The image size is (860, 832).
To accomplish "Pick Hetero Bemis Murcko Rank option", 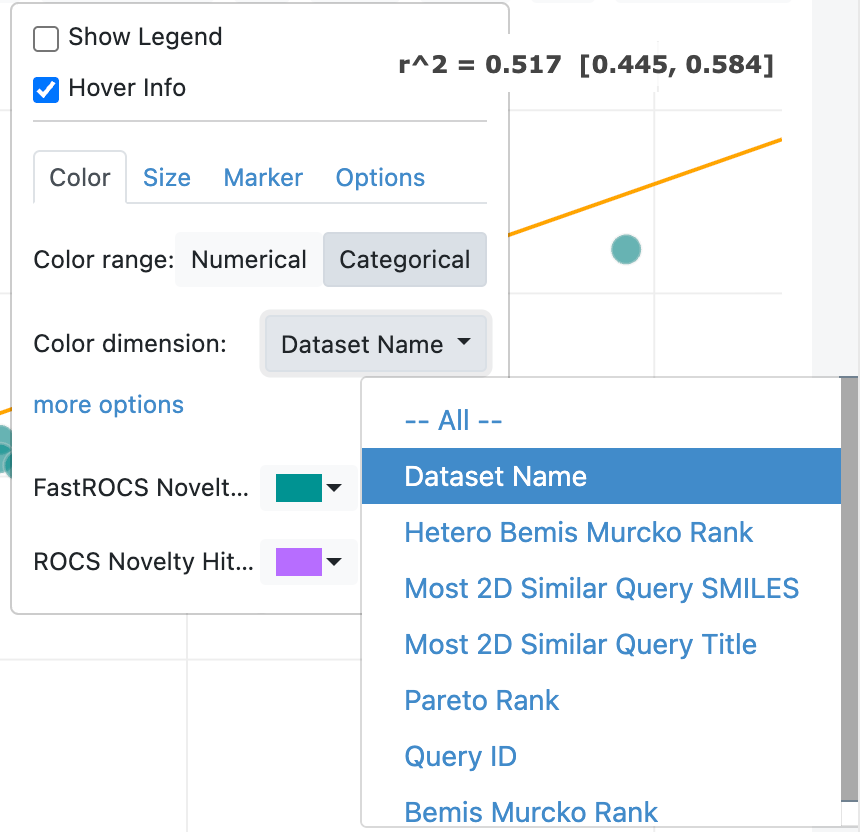I will [x=578, y=532].
